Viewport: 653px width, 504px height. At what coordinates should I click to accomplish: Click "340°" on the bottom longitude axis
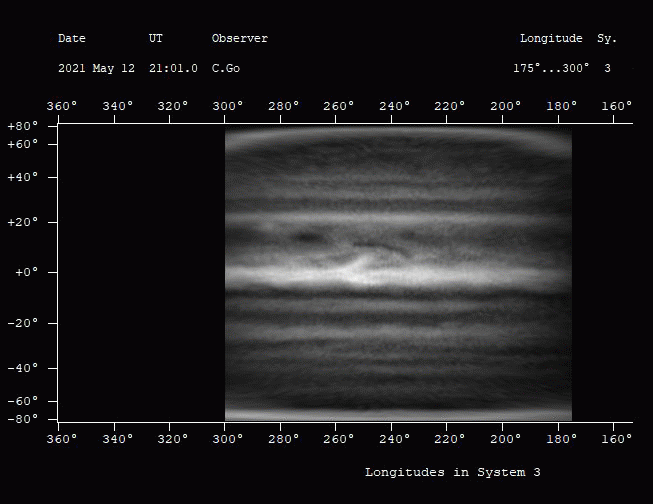click(x=118, y=439)
